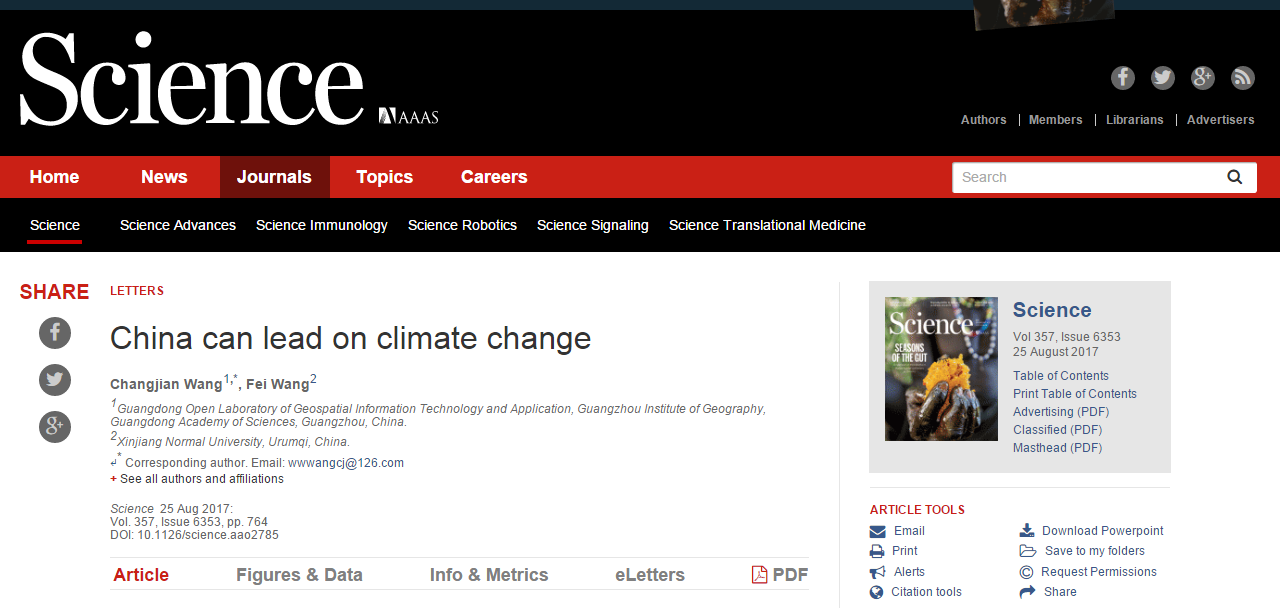Open Print Table of Contents link

coord(1075,394)
